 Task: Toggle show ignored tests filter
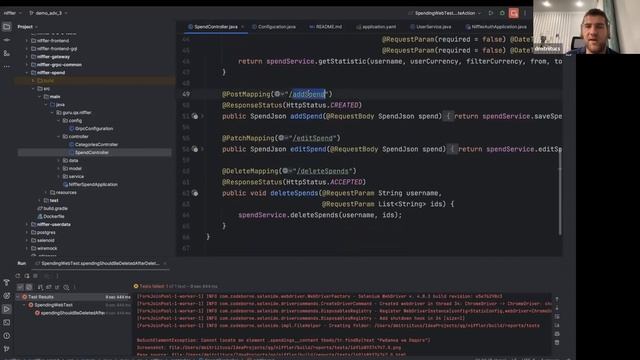pos(29,287)
